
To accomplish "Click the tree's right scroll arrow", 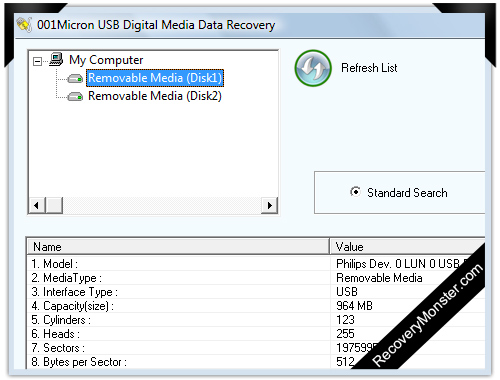I will coord(270,205).
